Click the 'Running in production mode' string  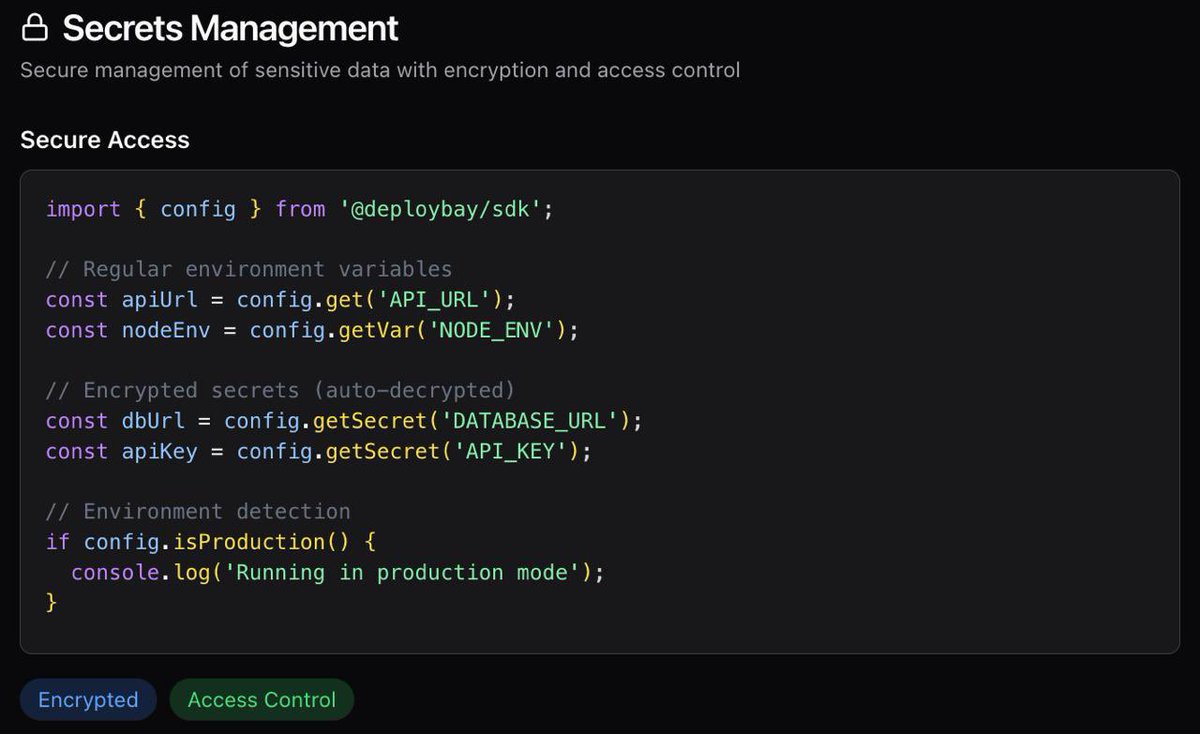(x=402, y=573)
